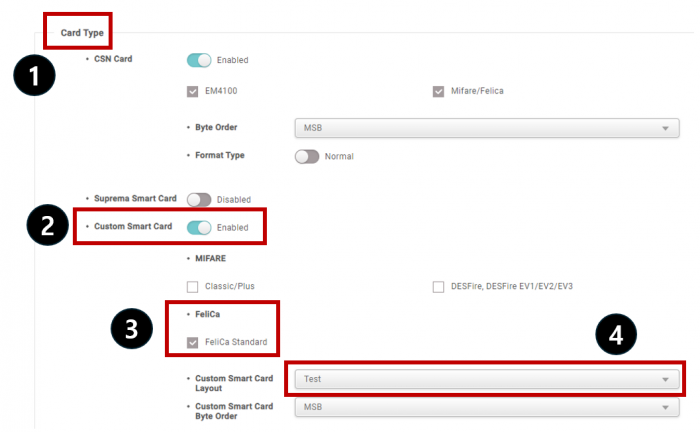Check the DESFire EV1/EV2/EV3 checkbox
The width and height of the screenshot is (700, 432).
[438, 286]
